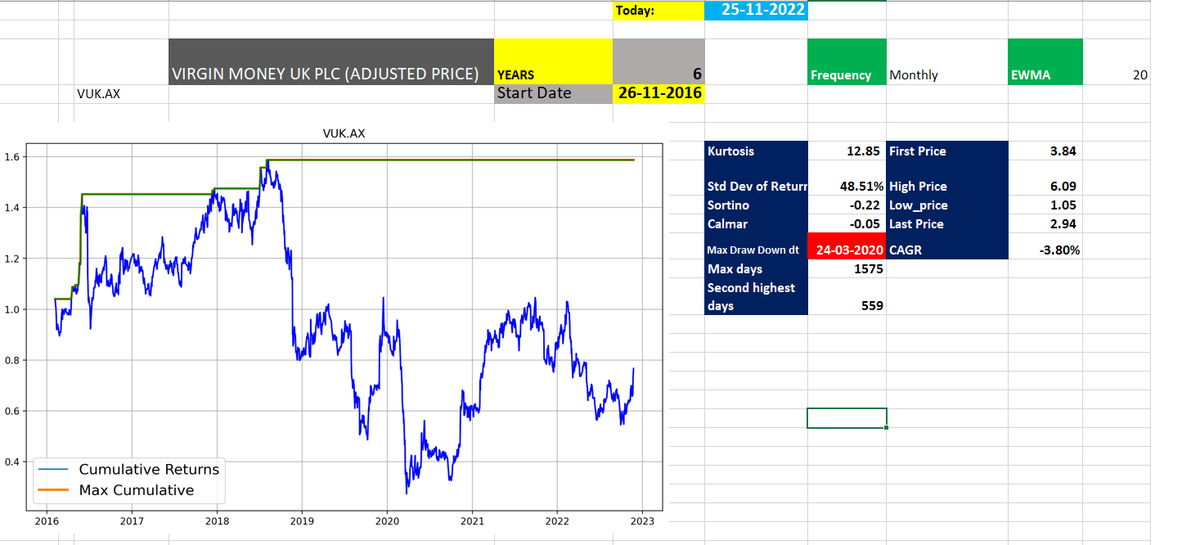Viewport: 1200px width, 545px height.
Task: Select the Last Price label cell
Action: (x=947, y=224)
